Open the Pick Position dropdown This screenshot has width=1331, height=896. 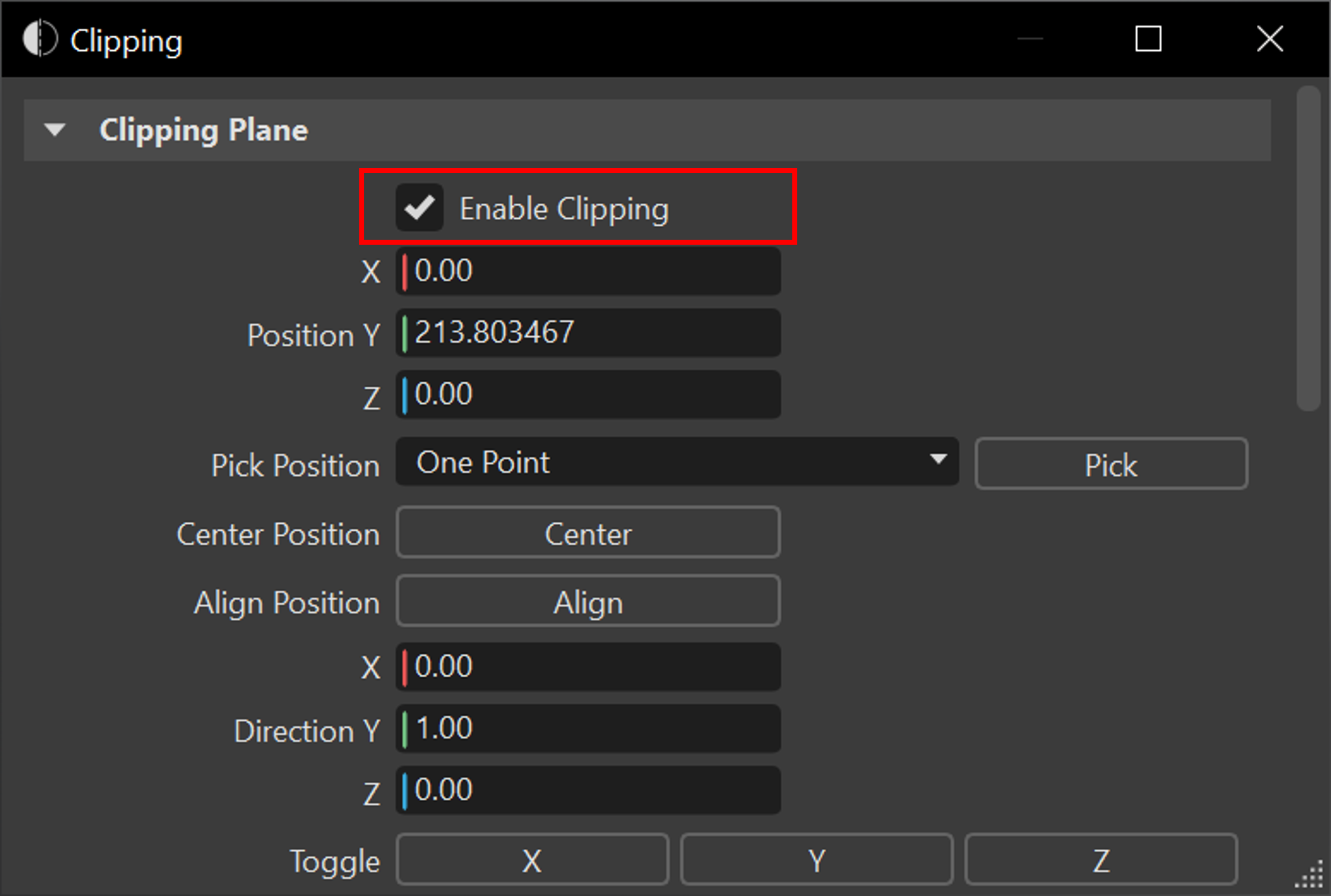click(x=676, y=462)
